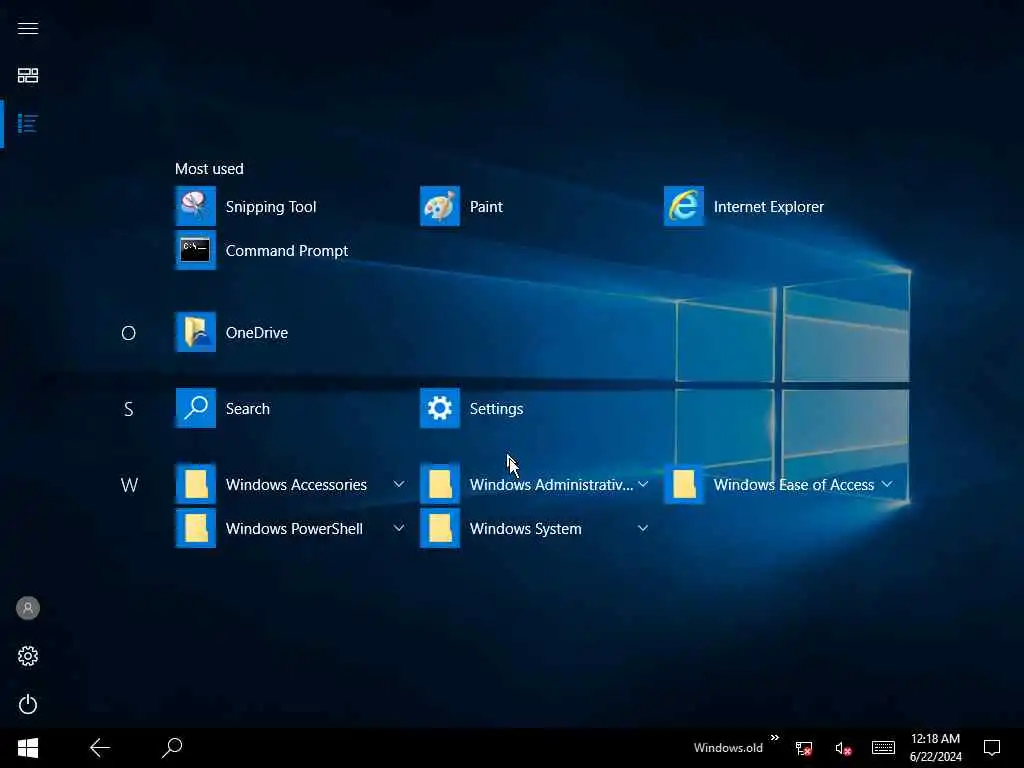Screen dimensions: 1024x768
Task: Open Paint app icon
Action: click(x=440, y=206)
